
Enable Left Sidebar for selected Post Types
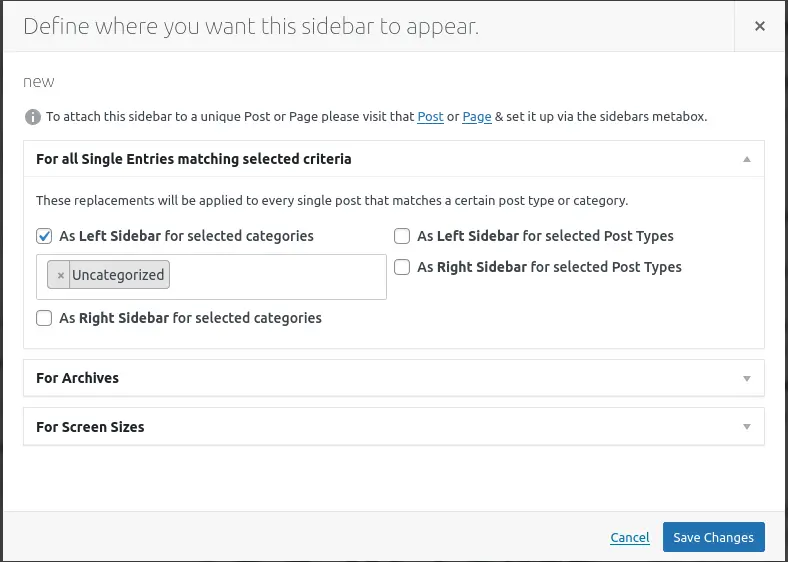tap(402, 237)
